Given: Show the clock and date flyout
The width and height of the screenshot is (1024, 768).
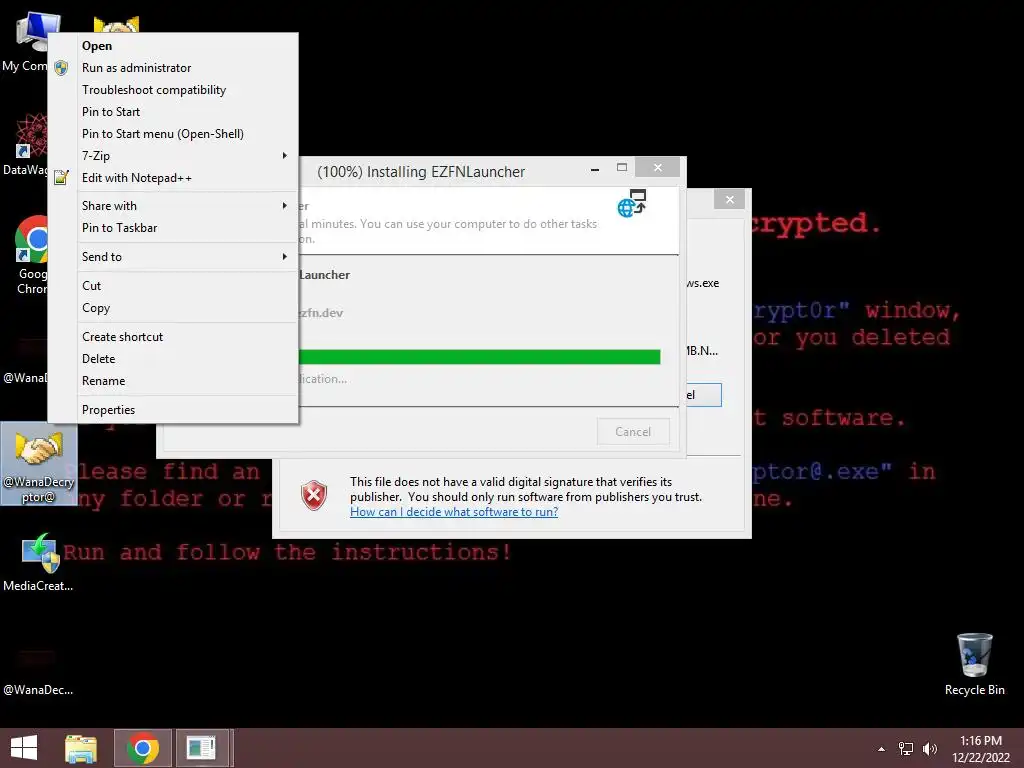Looking at the screenshot, I should coord(980,749).
